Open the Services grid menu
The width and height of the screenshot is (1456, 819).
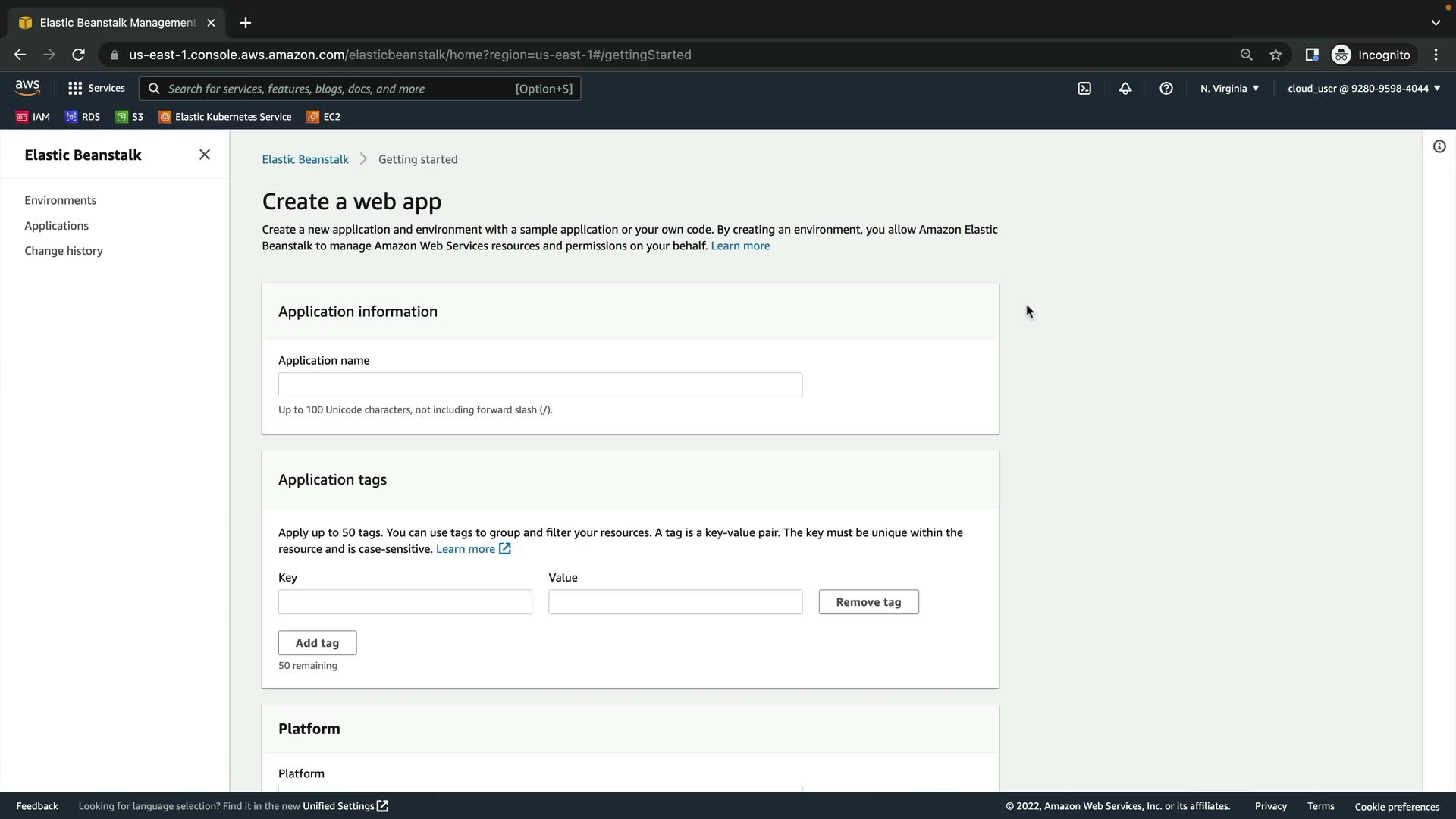tap(96, 89)
